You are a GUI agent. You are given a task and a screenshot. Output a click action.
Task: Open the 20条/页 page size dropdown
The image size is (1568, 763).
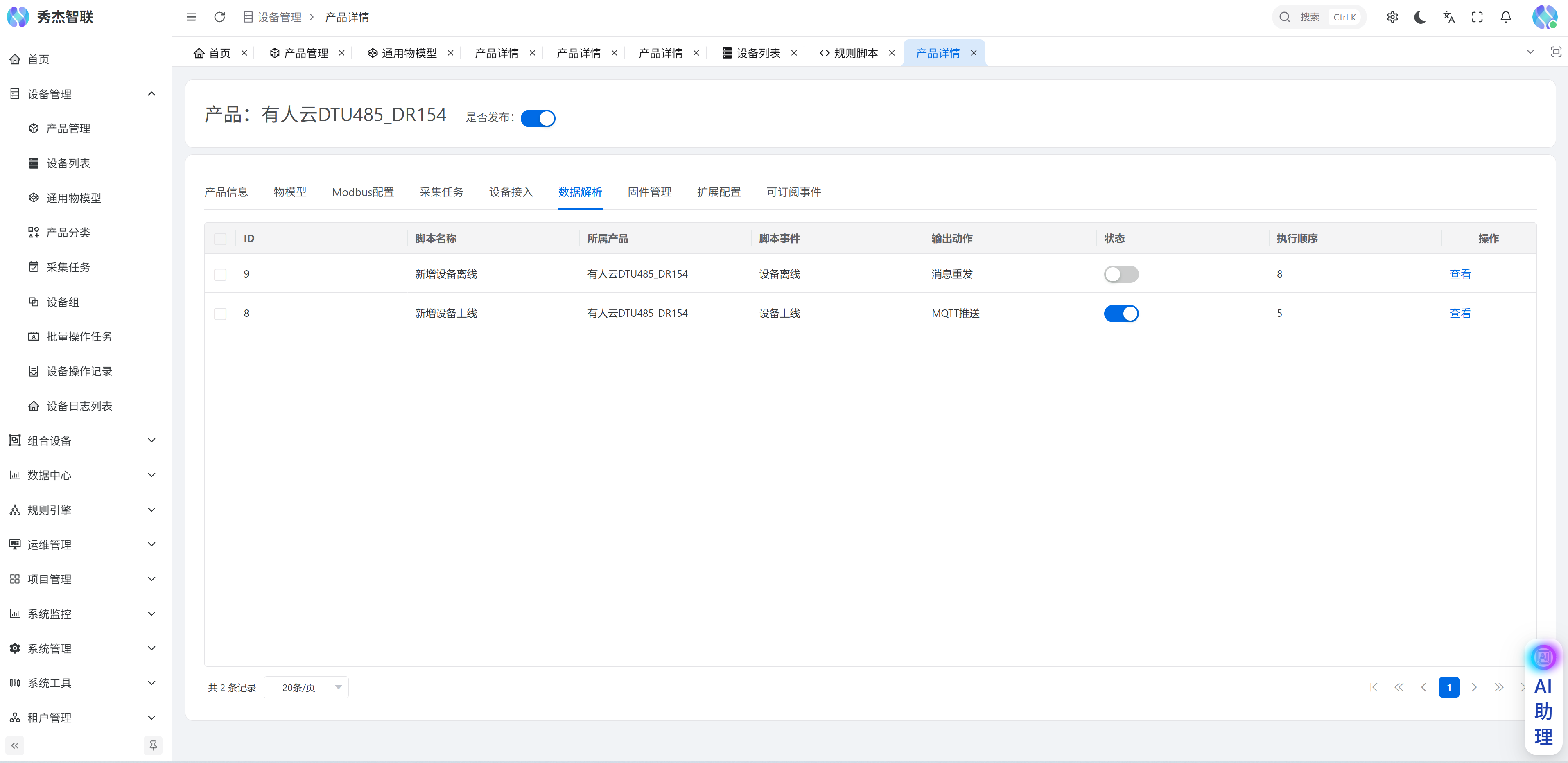tap(306, 688)
